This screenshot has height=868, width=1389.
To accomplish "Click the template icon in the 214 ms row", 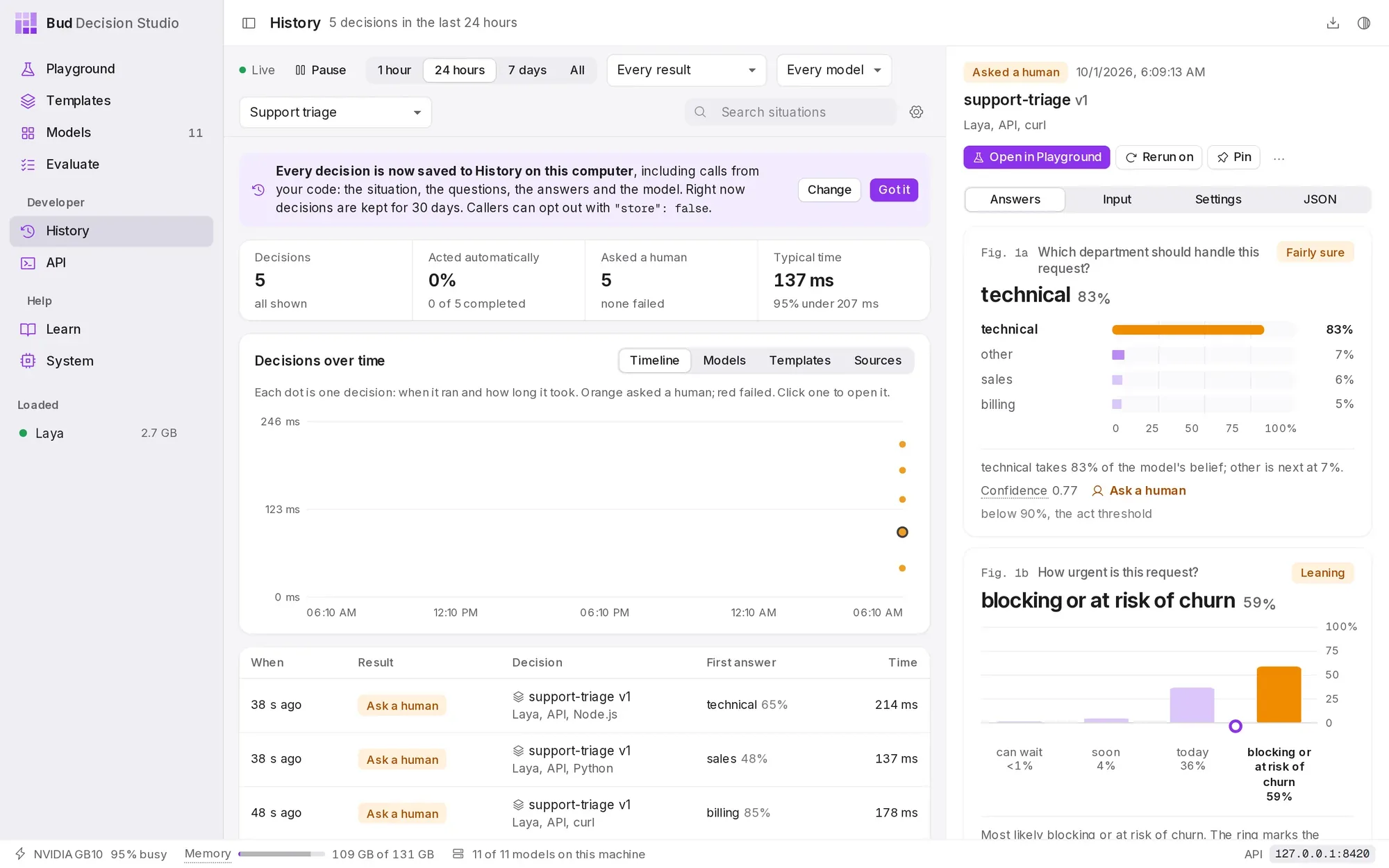I will click(x=518, y=696).
